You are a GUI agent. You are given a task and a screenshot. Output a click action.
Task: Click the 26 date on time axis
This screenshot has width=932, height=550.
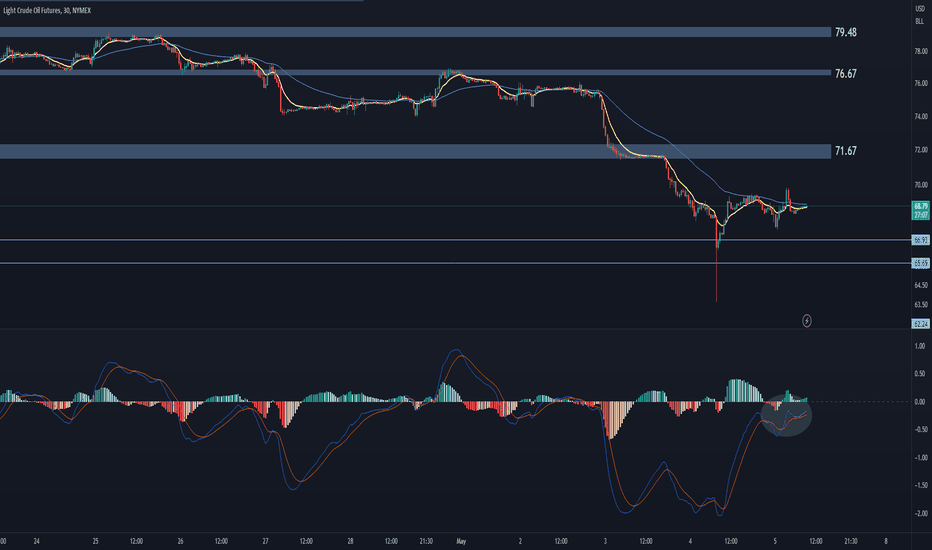tap(180, 542)
